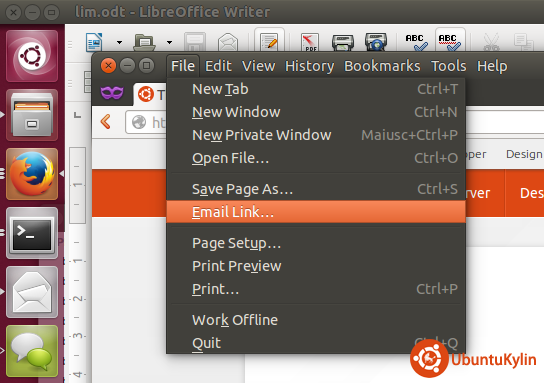Viewport: 544px width, 383px height.
Task: Minimize the Firefox window
Action: [x=127, y=66]
